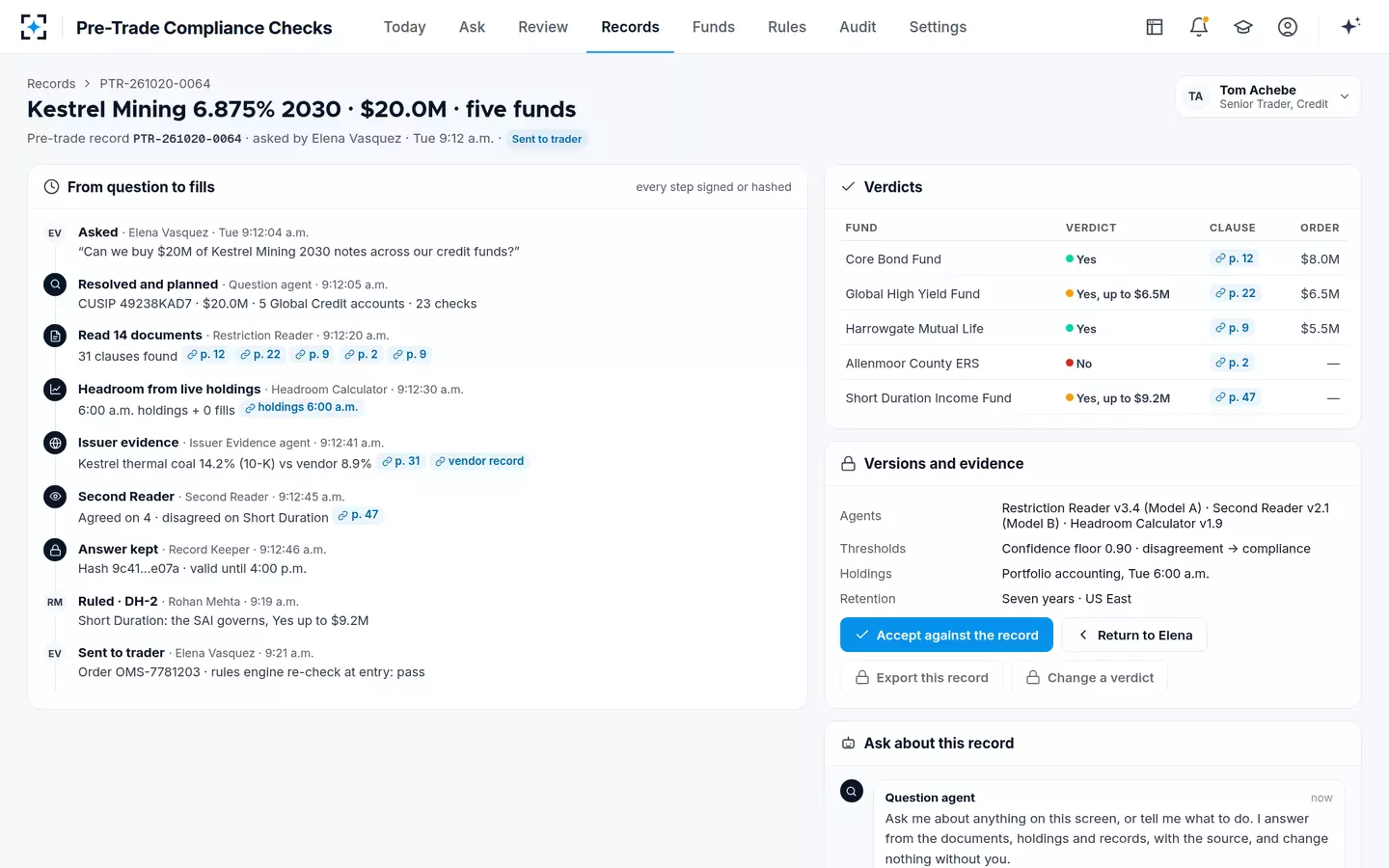Click record ID PTR-261020-0064 in the subtitle
This screenshot has height=868, width=1389.
pos(187,139)
